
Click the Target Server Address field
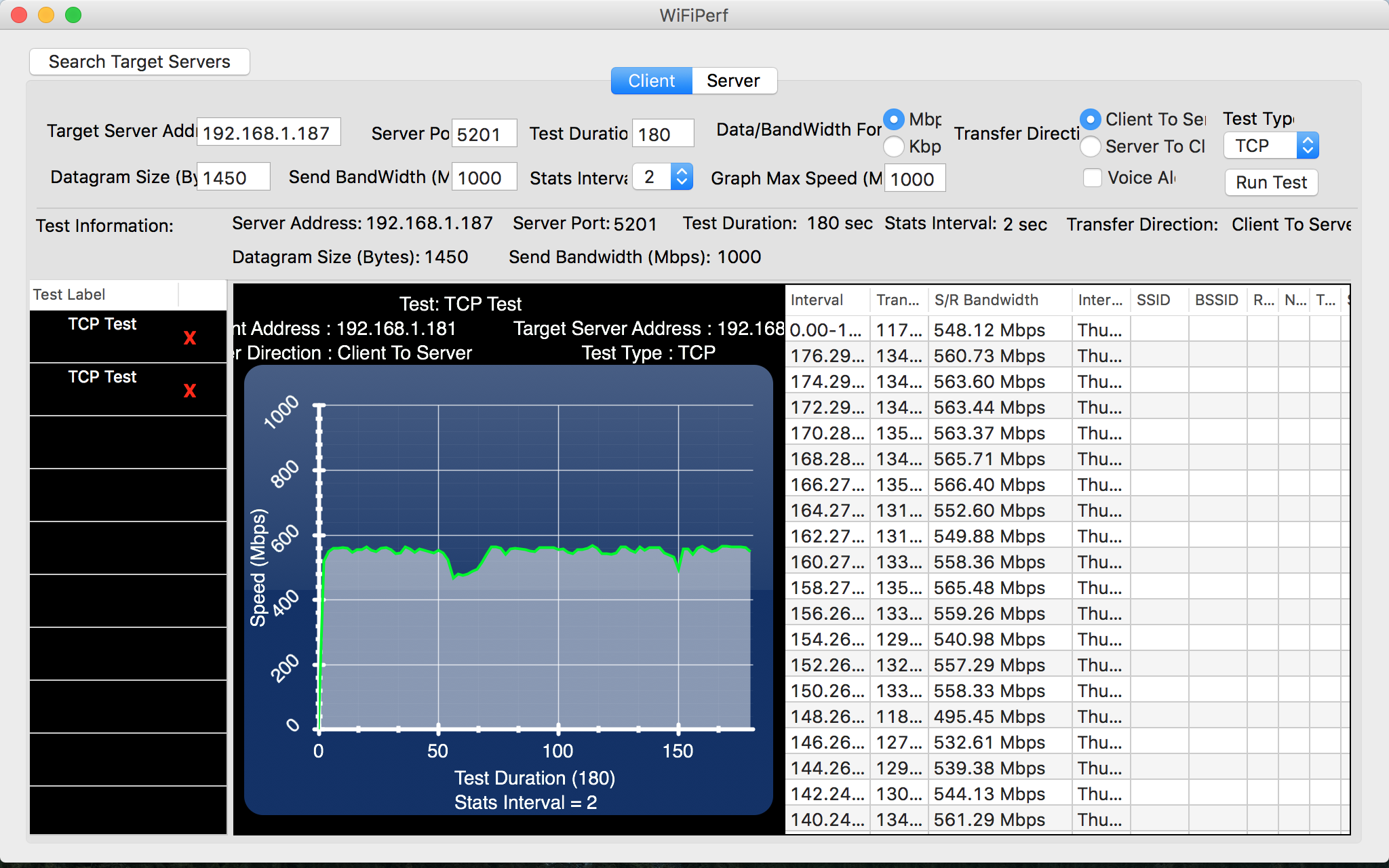269,133
